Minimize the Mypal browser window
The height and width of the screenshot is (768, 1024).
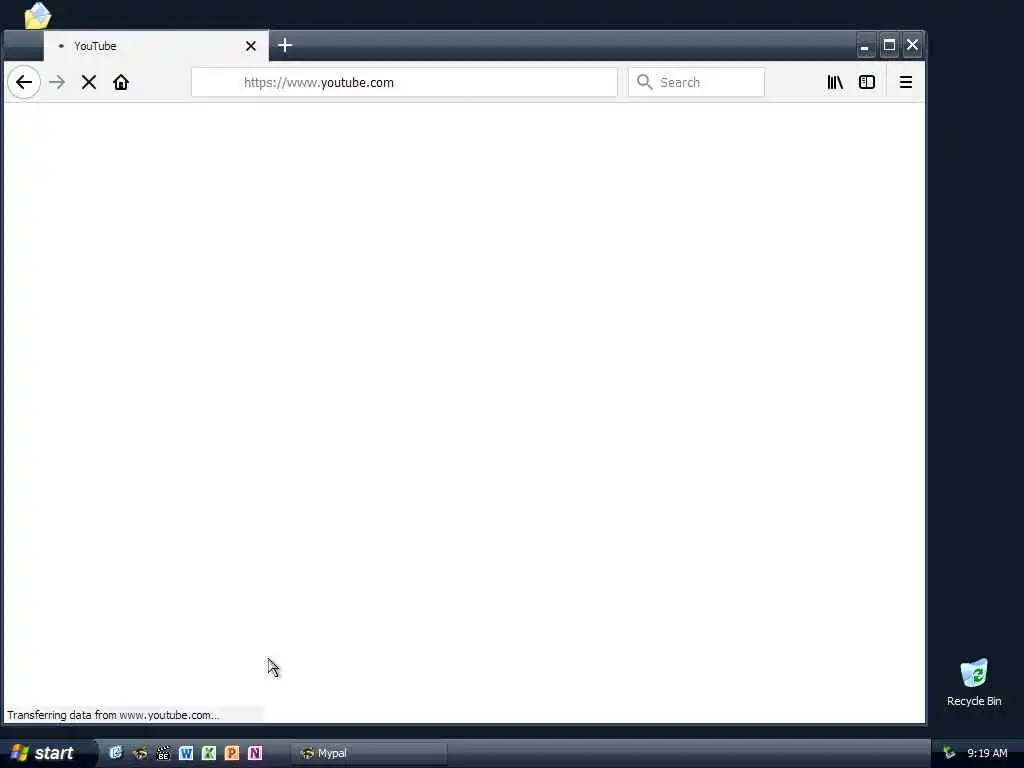coord(865,46)
